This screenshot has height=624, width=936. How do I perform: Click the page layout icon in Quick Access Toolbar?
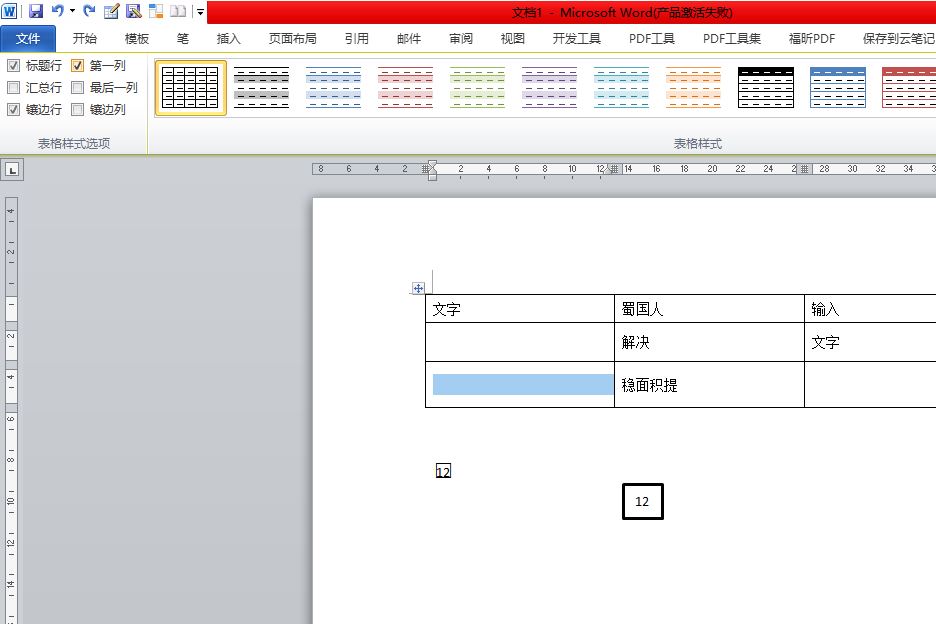155,10
